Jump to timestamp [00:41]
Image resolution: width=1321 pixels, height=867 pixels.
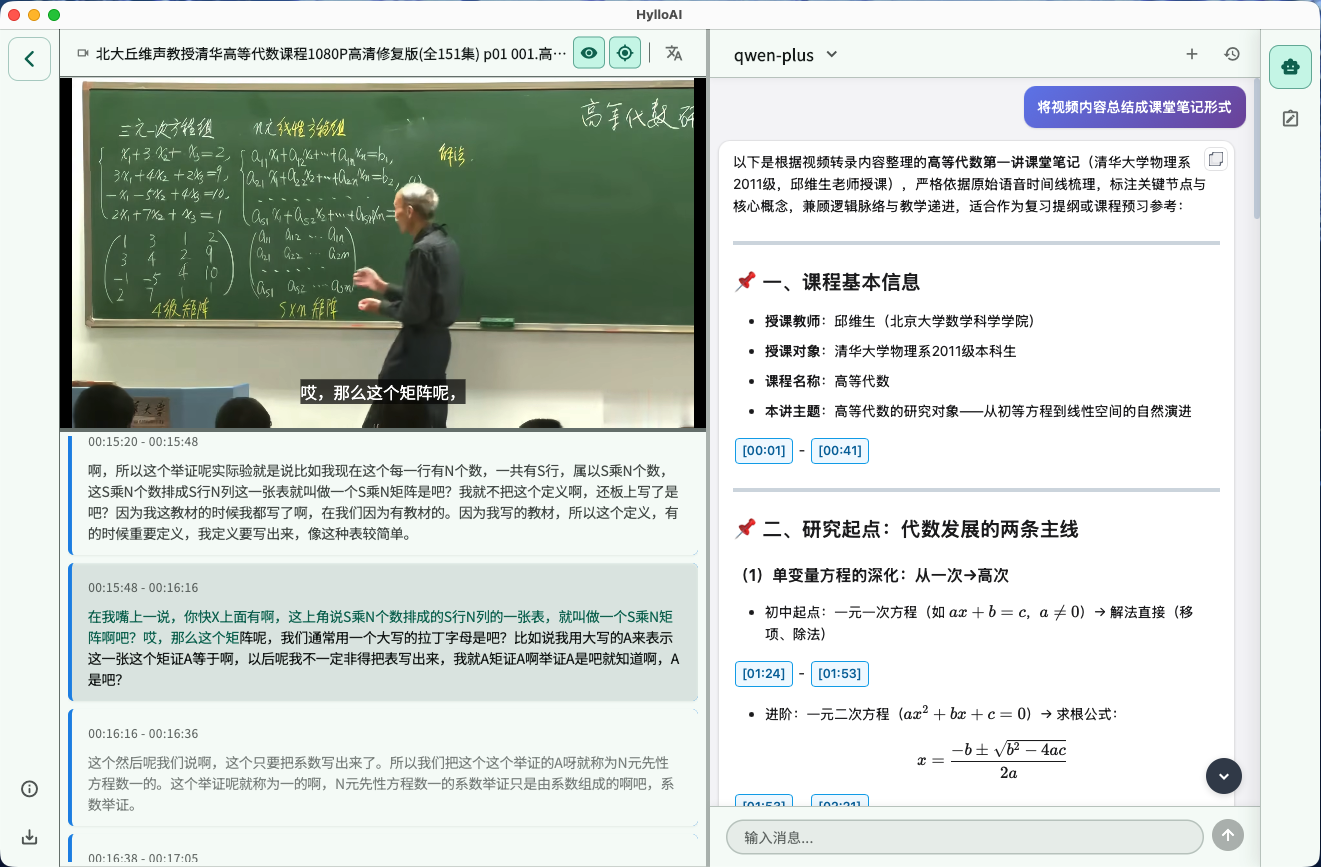840,451
